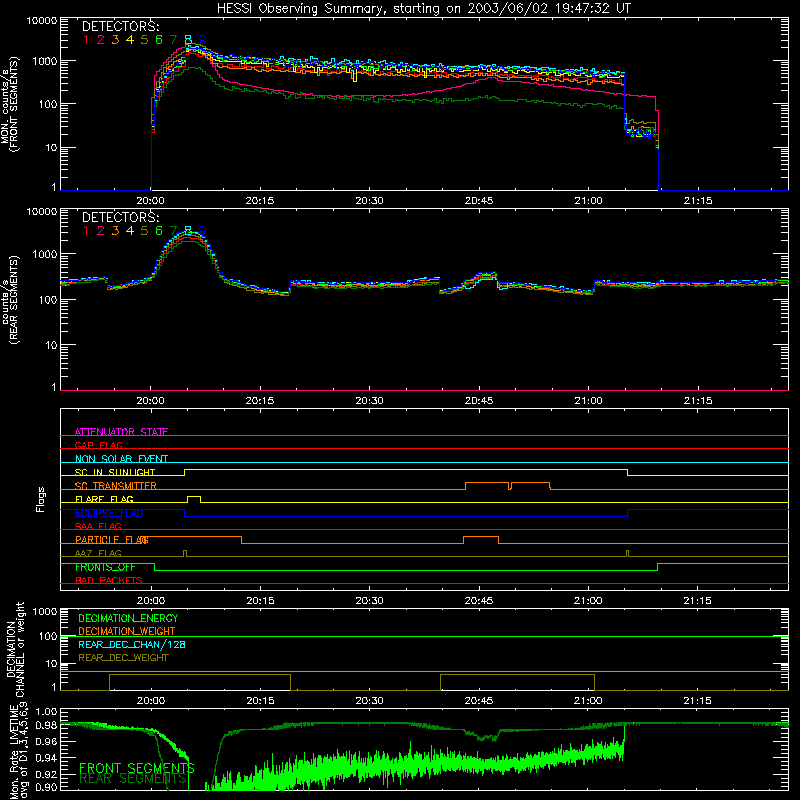The image size is (800, 800).
Task: Click yellow detector 4 in the rear segments legend
Action: pyautogui.click(x=130, y=231)
